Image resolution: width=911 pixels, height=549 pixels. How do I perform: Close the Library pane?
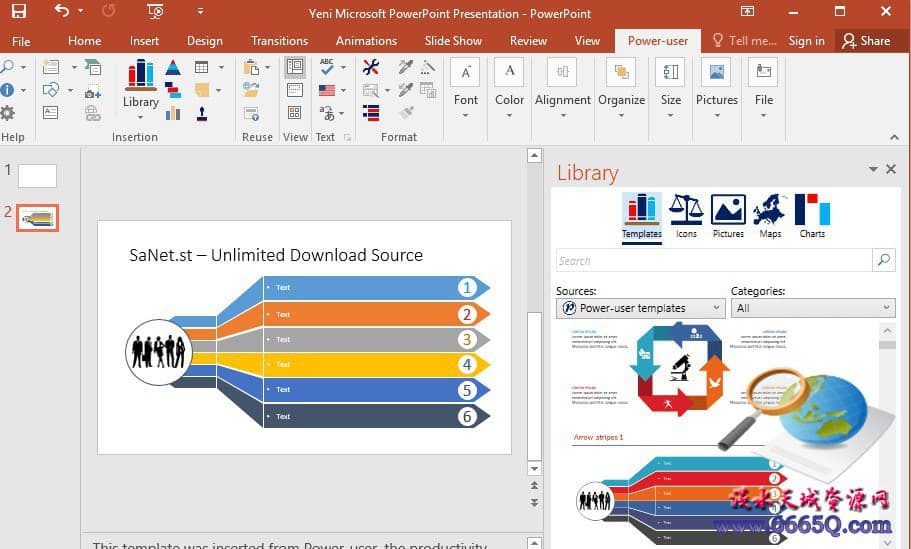tap(891, 169)
